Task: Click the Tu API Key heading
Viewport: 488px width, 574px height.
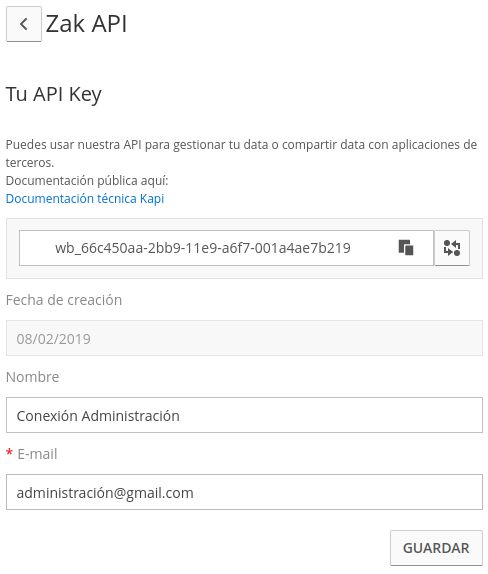Action: 54,94
